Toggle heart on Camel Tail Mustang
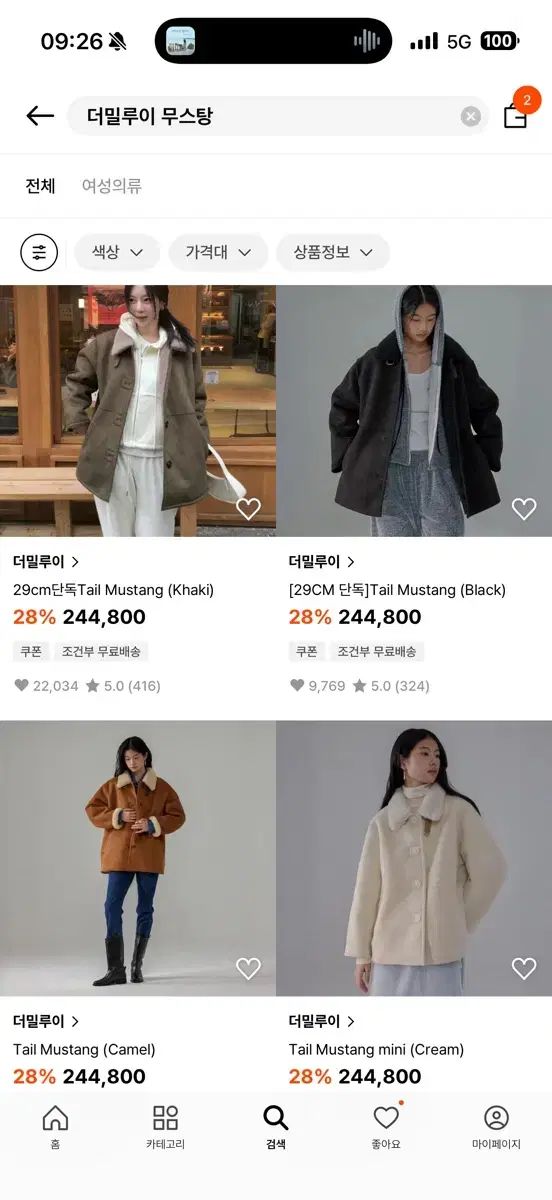The width and height of the screenshot is (552, 1200). [x=248, y=968]
